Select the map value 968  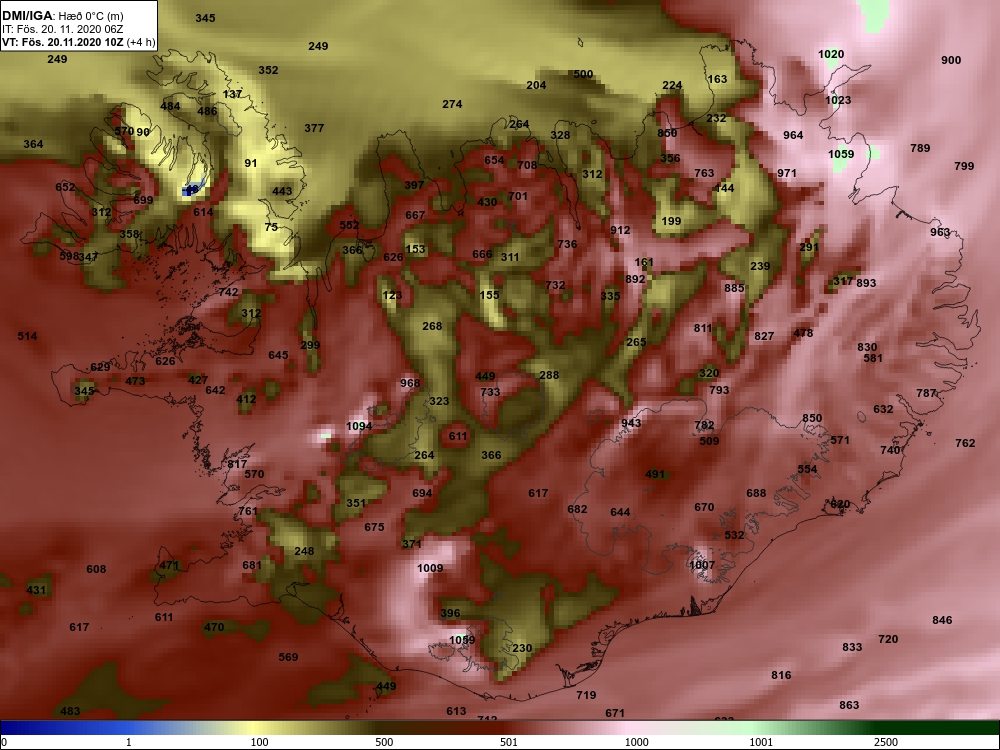410,383
